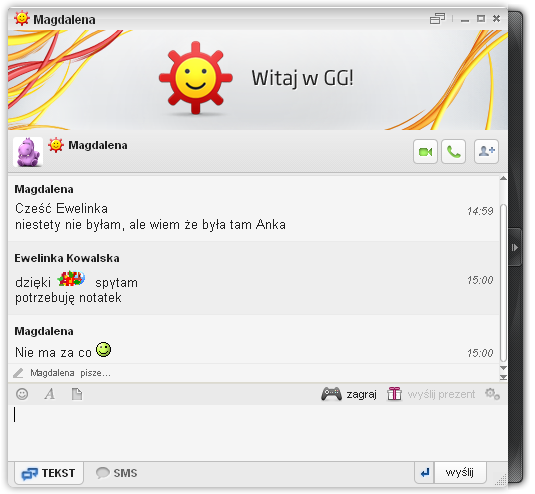Click the large GG sun logo in banner
This screenshot has height=494, width=535.
tap(196, 78)
